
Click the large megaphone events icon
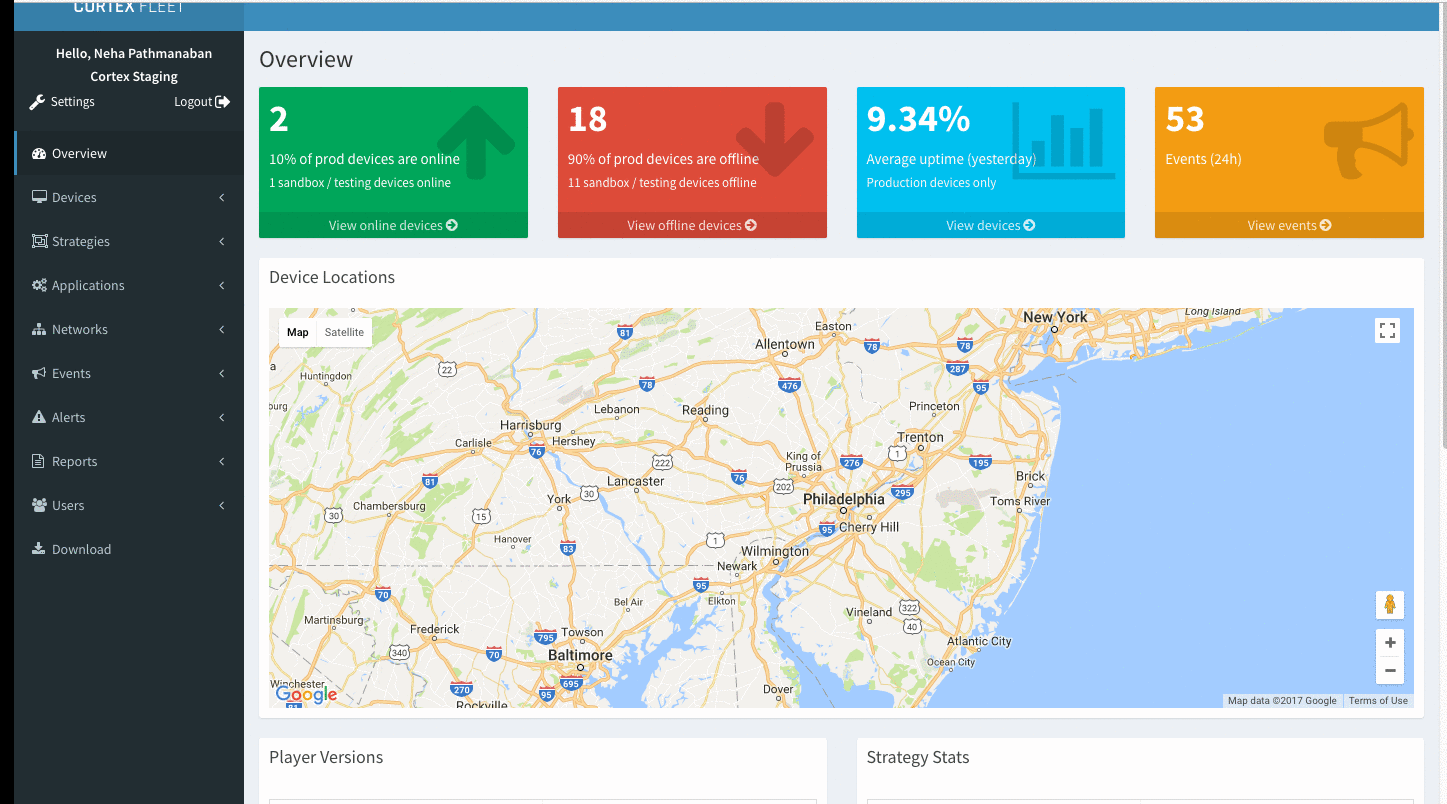[x=1369, y=141]
